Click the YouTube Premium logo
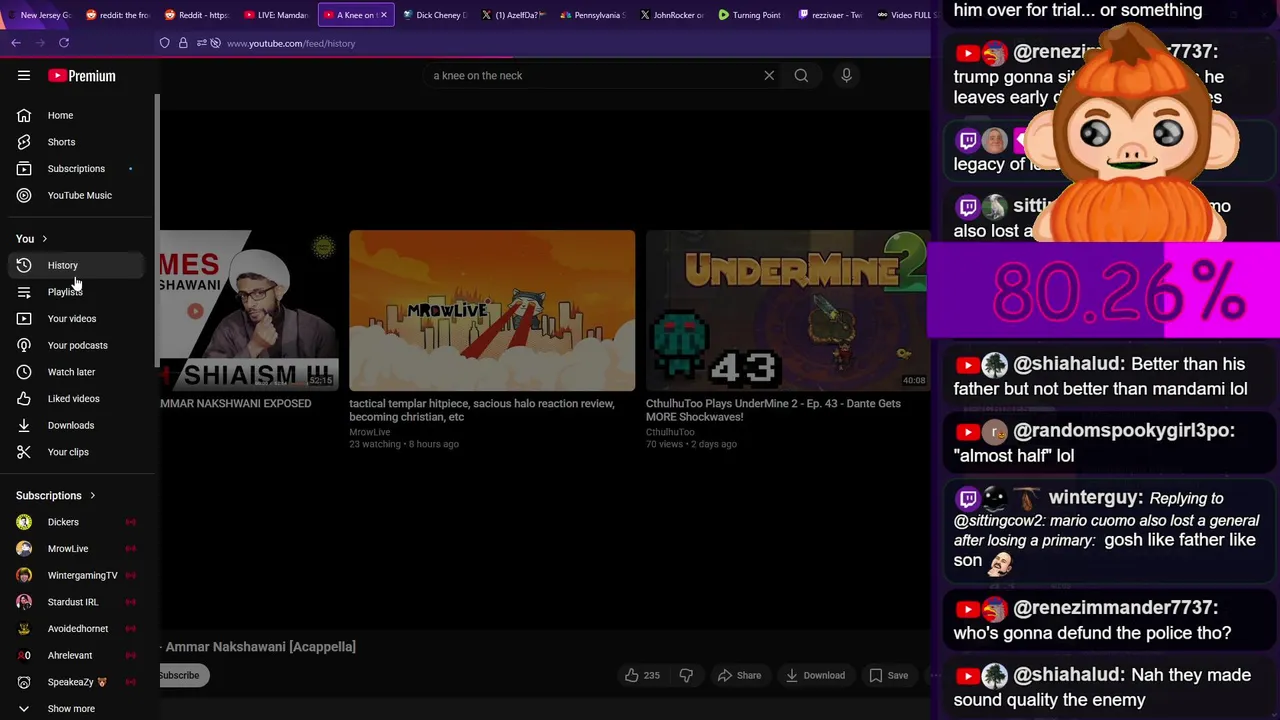This screenshot has width=1280, height=720. coord(82,76)
